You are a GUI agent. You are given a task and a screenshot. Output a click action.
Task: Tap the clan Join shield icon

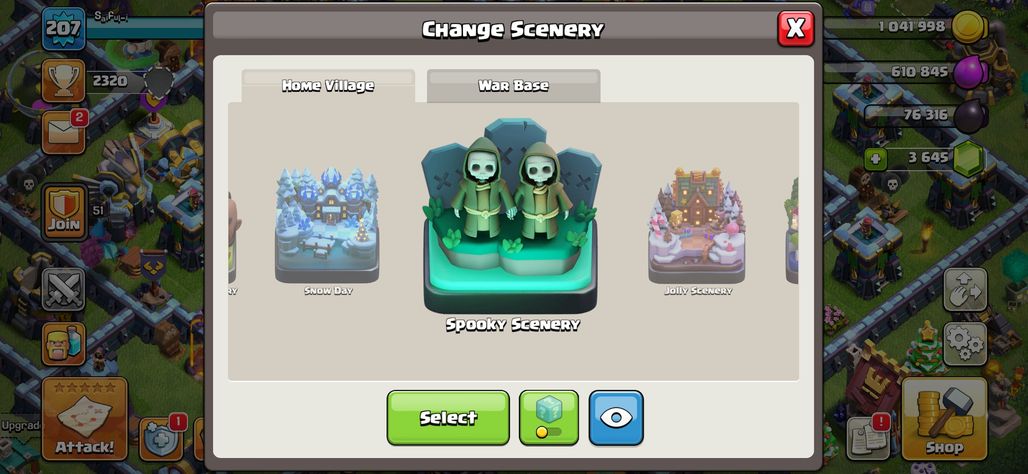[x=64, y=212]
